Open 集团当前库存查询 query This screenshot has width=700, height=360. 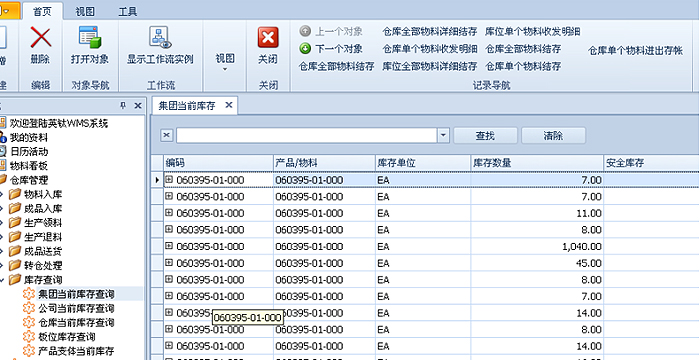click(x=76, y=294)
